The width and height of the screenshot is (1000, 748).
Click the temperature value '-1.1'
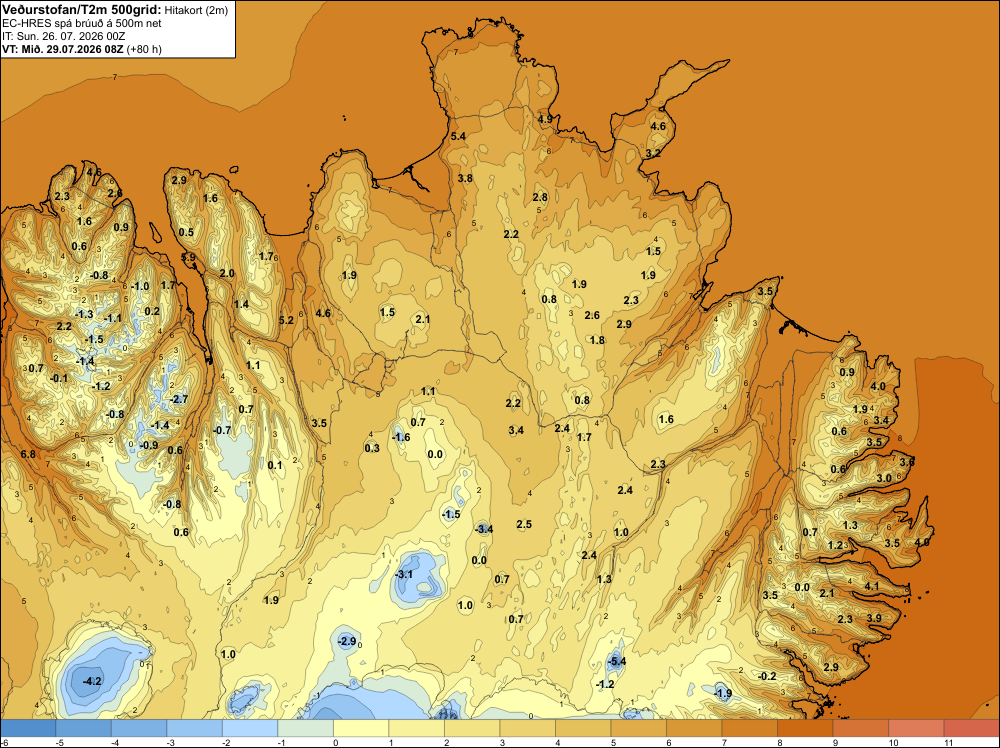point(112,318)
